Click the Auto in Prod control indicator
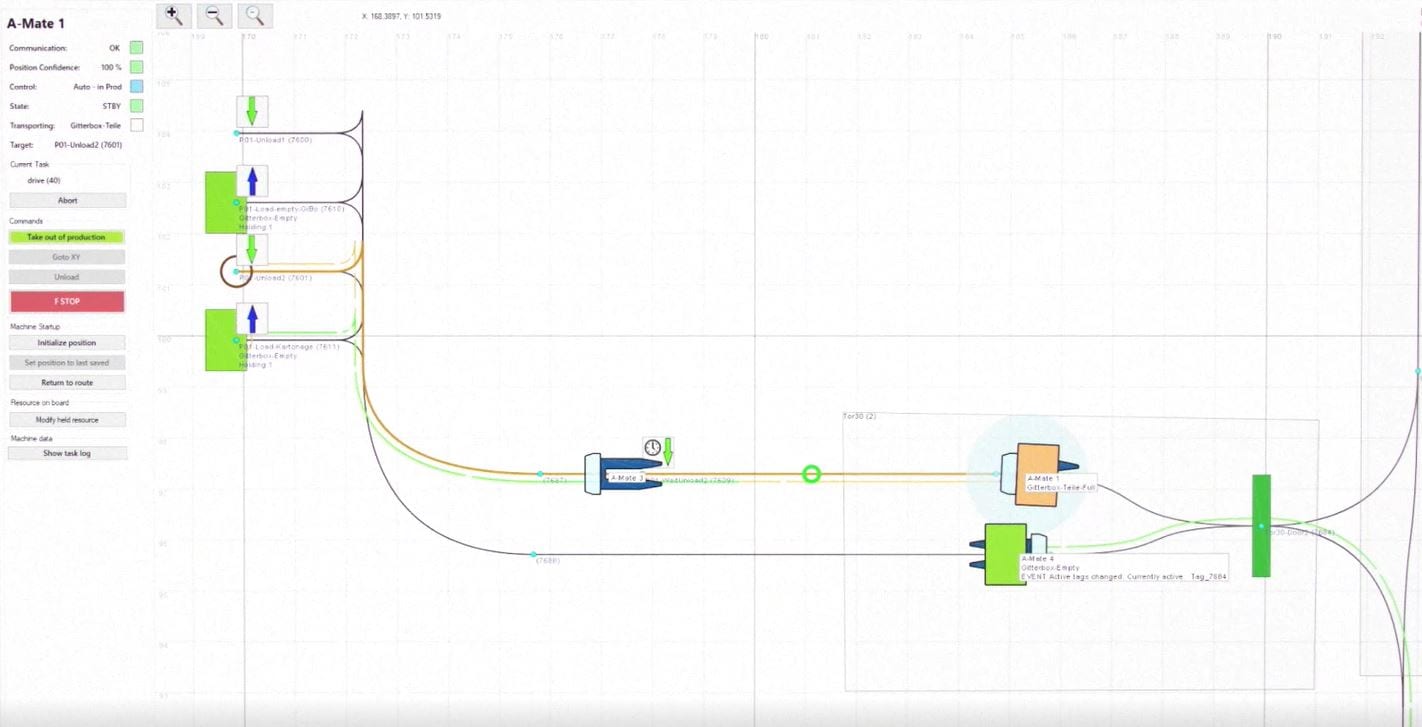The image size is (1422, 727). tap(136, 86)
